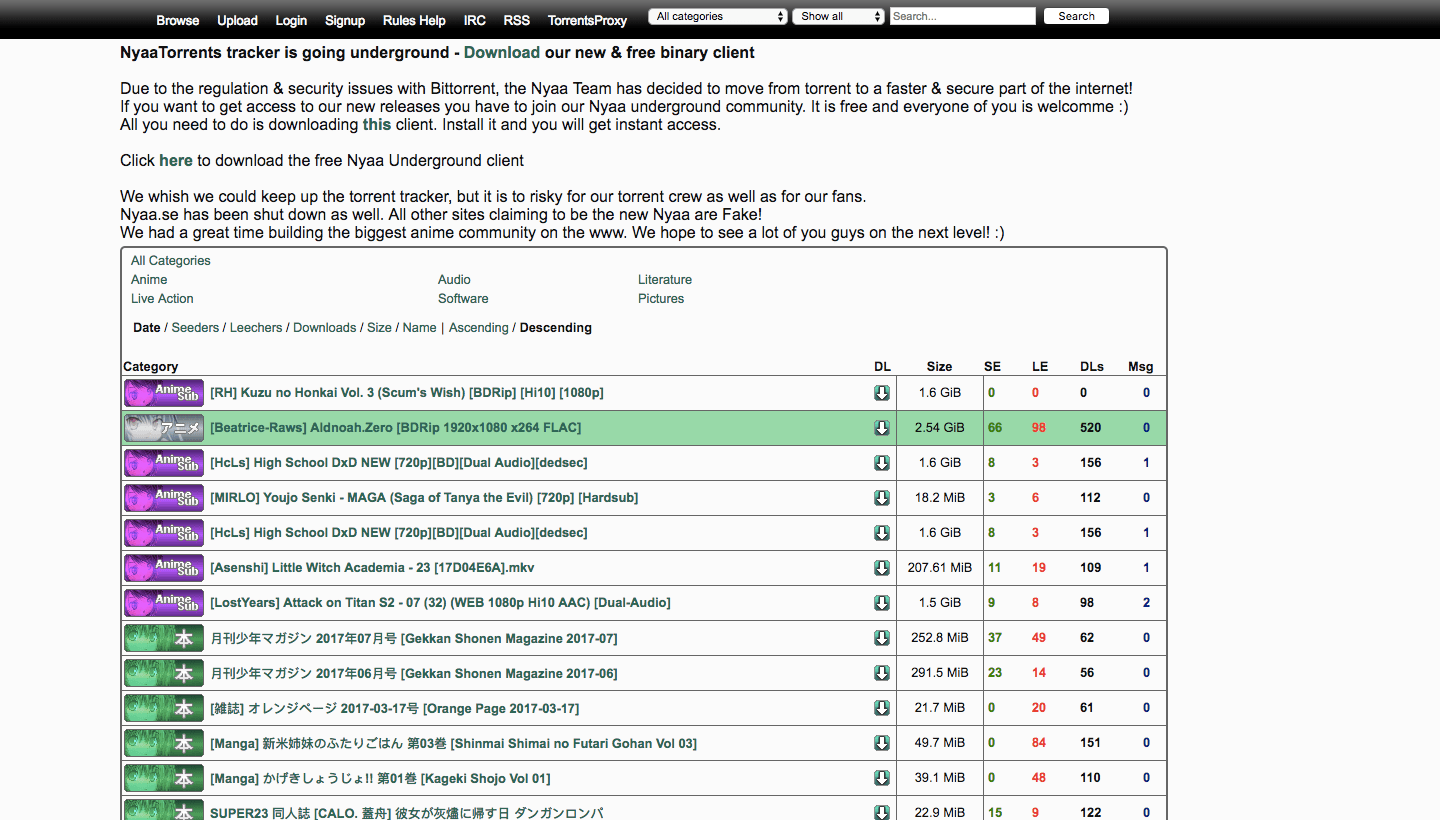This screenshot has height=820, width=1440.
Task: Click raw anime category badge for Aldnoah.Zero
Action: tap(164, 428)
